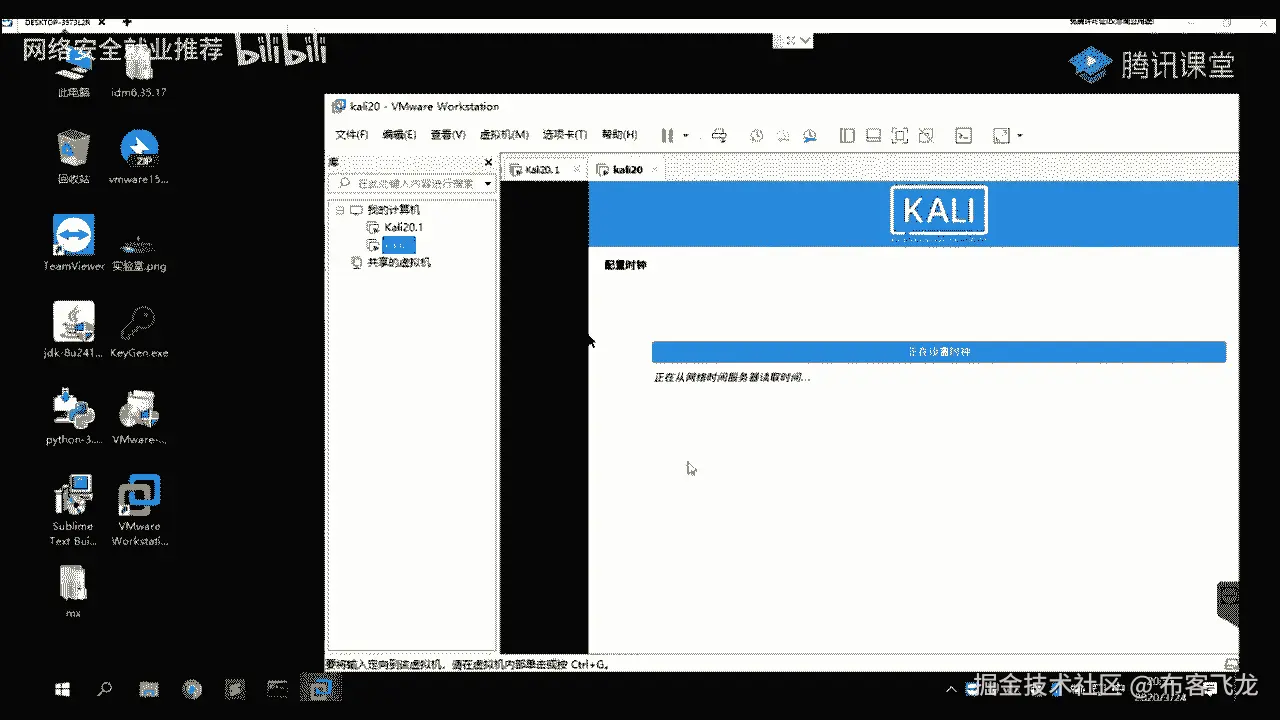This screenshot has height=720, width=1280.
Task: Open the 虚拟机(M) menu
Action: pos(504,135)
